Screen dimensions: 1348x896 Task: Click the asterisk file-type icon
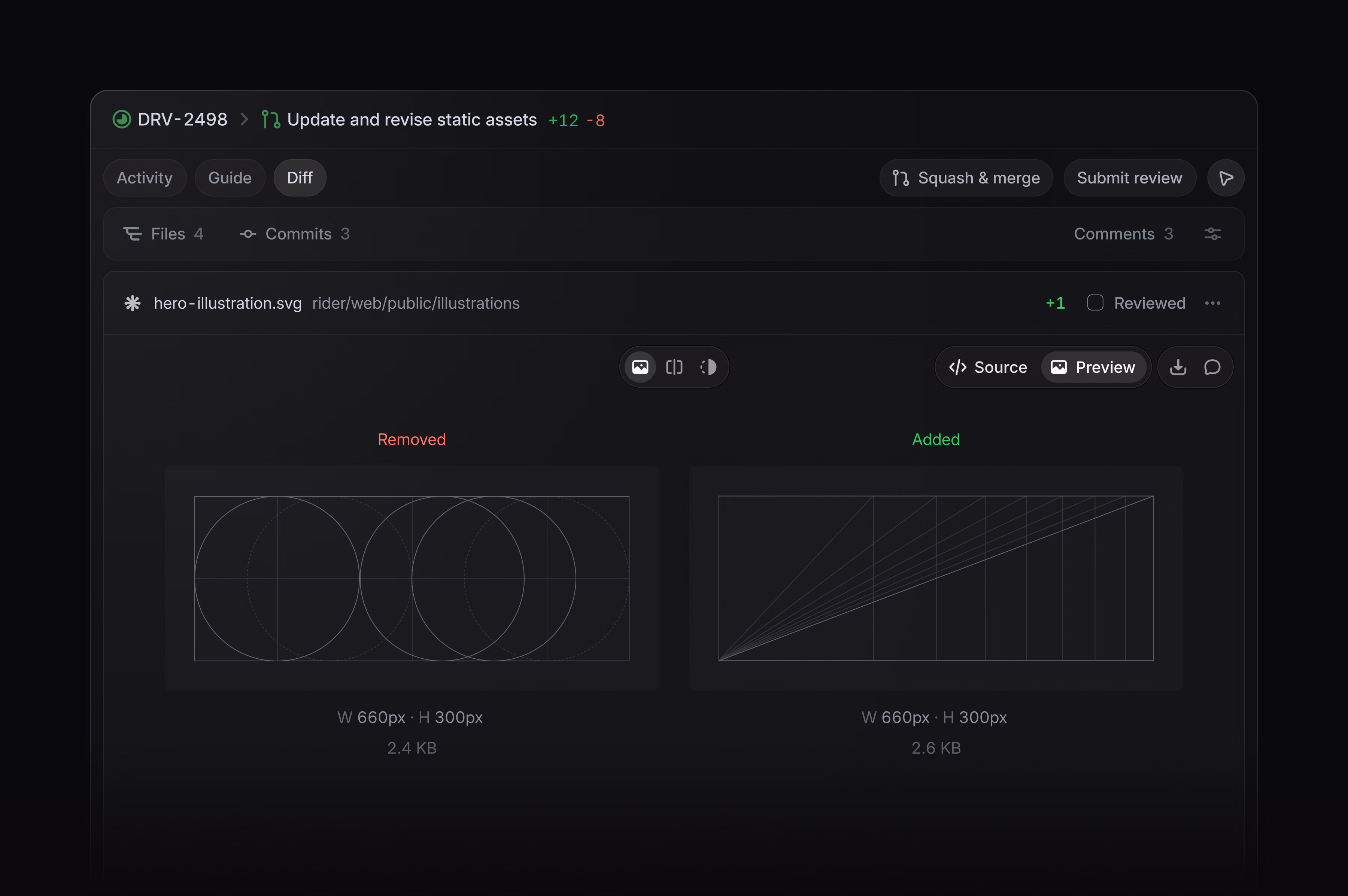pos(133,303)
